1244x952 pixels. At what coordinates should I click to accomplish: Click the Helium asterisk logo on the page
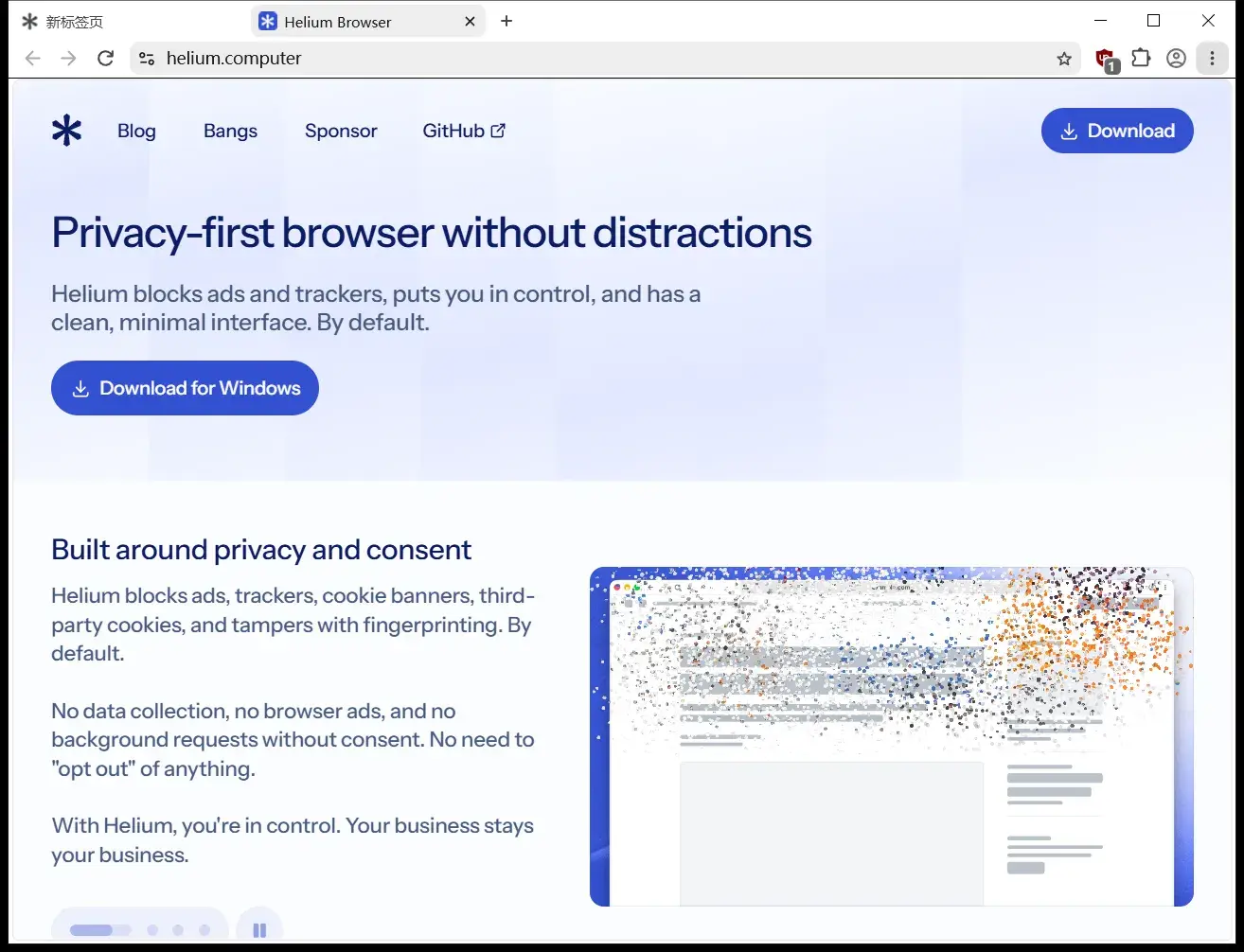point(66,131)
